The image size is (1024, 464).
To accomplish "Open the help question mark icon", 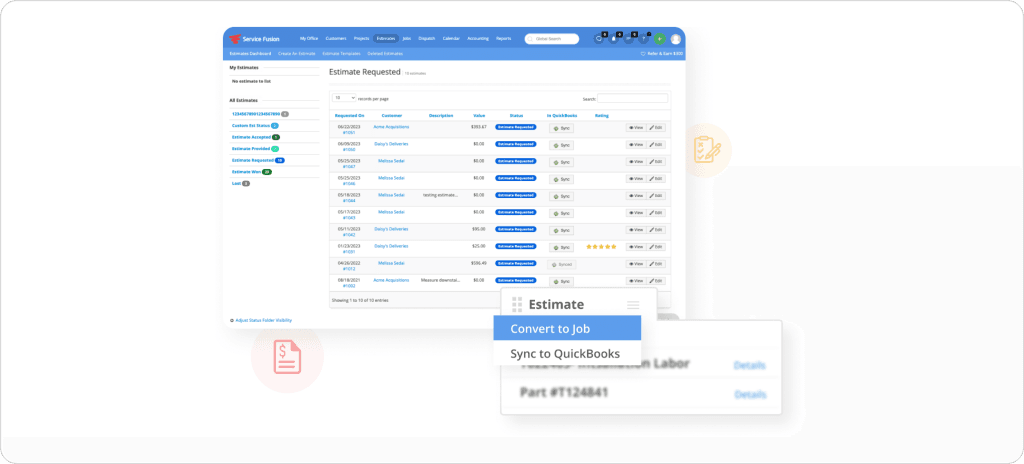I will [644, 39].
